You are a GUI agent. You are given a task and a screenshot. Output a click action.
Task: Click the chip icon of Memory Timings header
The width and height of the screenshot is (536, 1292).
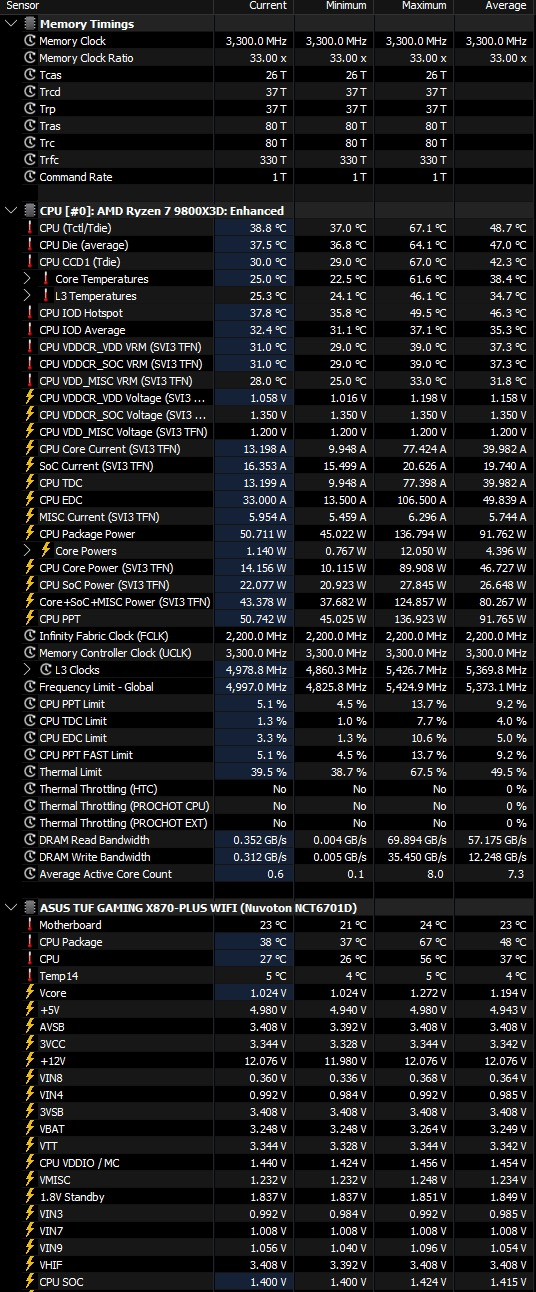point(29,24)
